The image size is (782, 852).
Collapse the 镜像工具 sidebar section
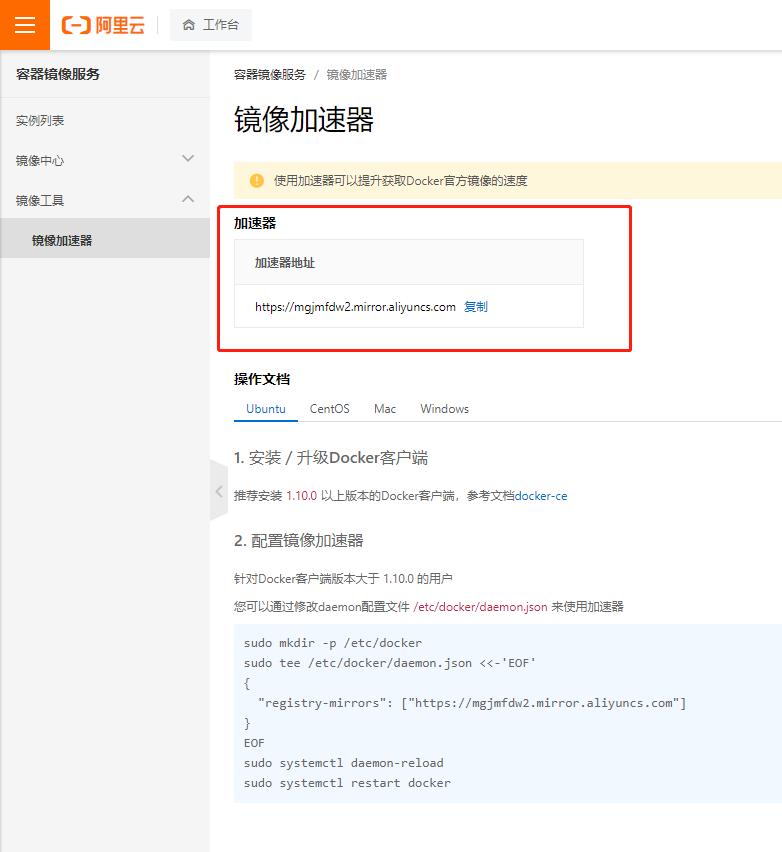[105, 201]
